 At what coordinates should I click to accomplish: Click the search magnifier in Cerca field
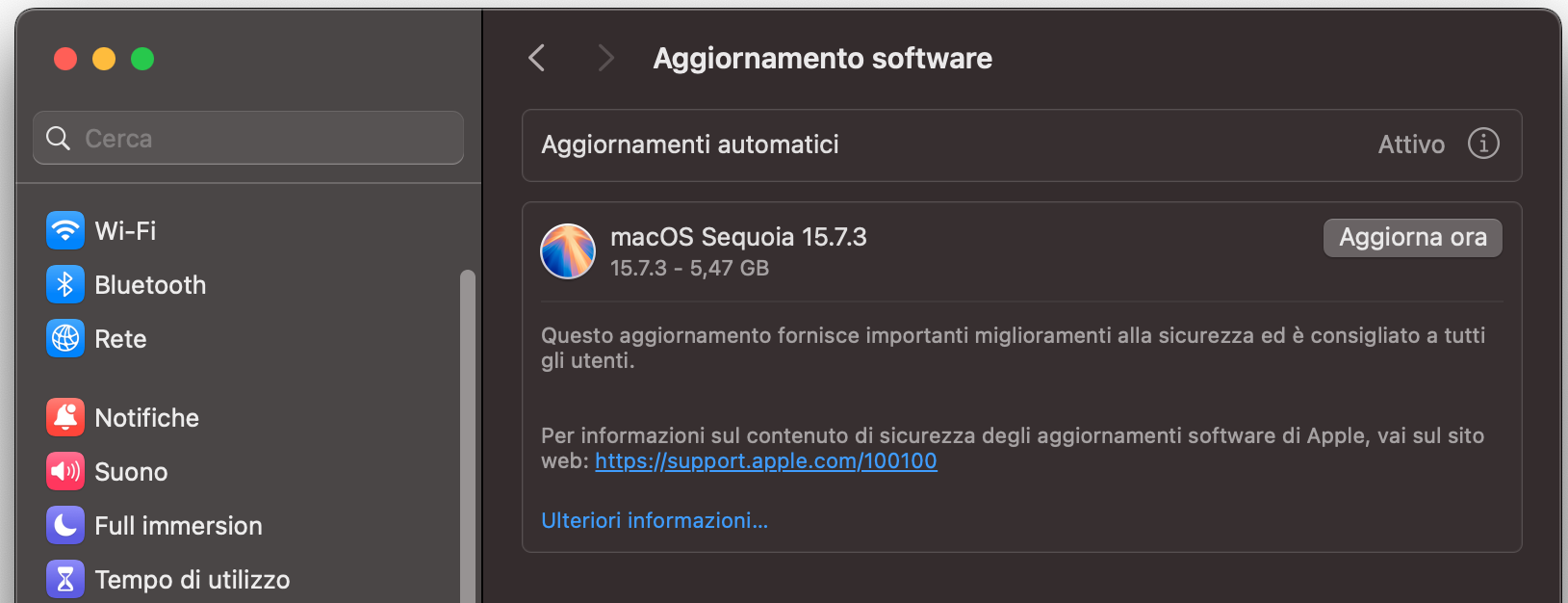click(x=59, y=138)
